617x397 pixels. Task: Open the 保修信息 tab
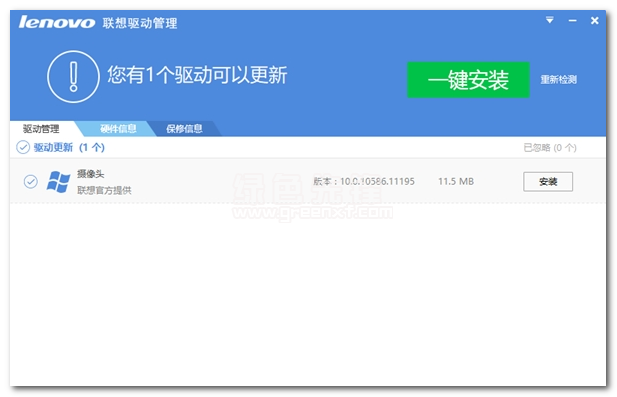184,128
